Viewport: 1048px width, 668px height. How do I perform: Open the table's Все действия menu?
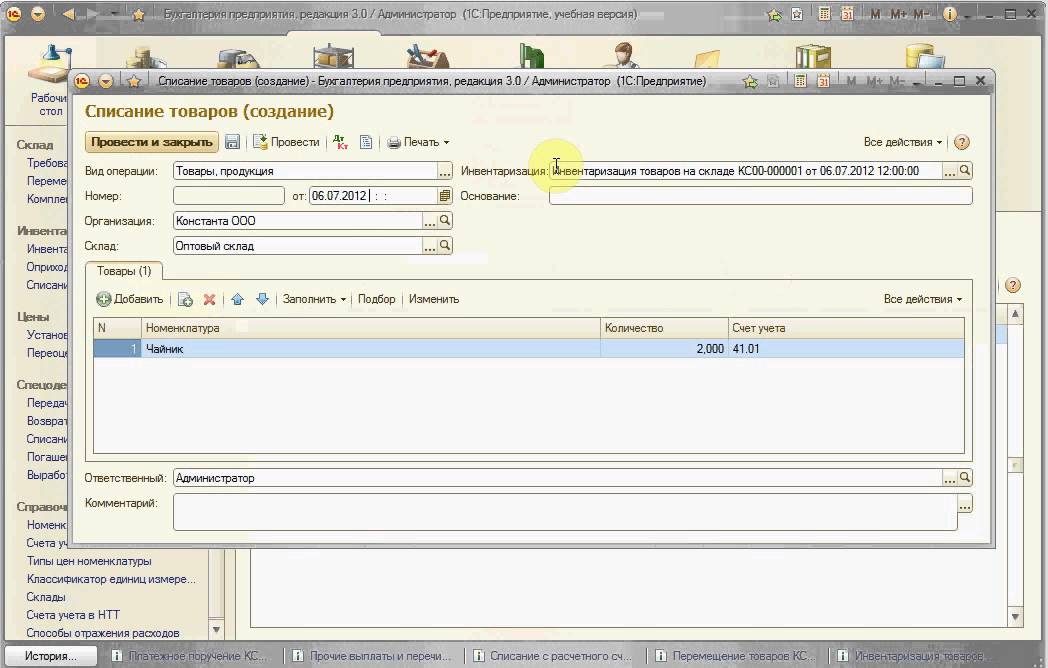[922, 299]
